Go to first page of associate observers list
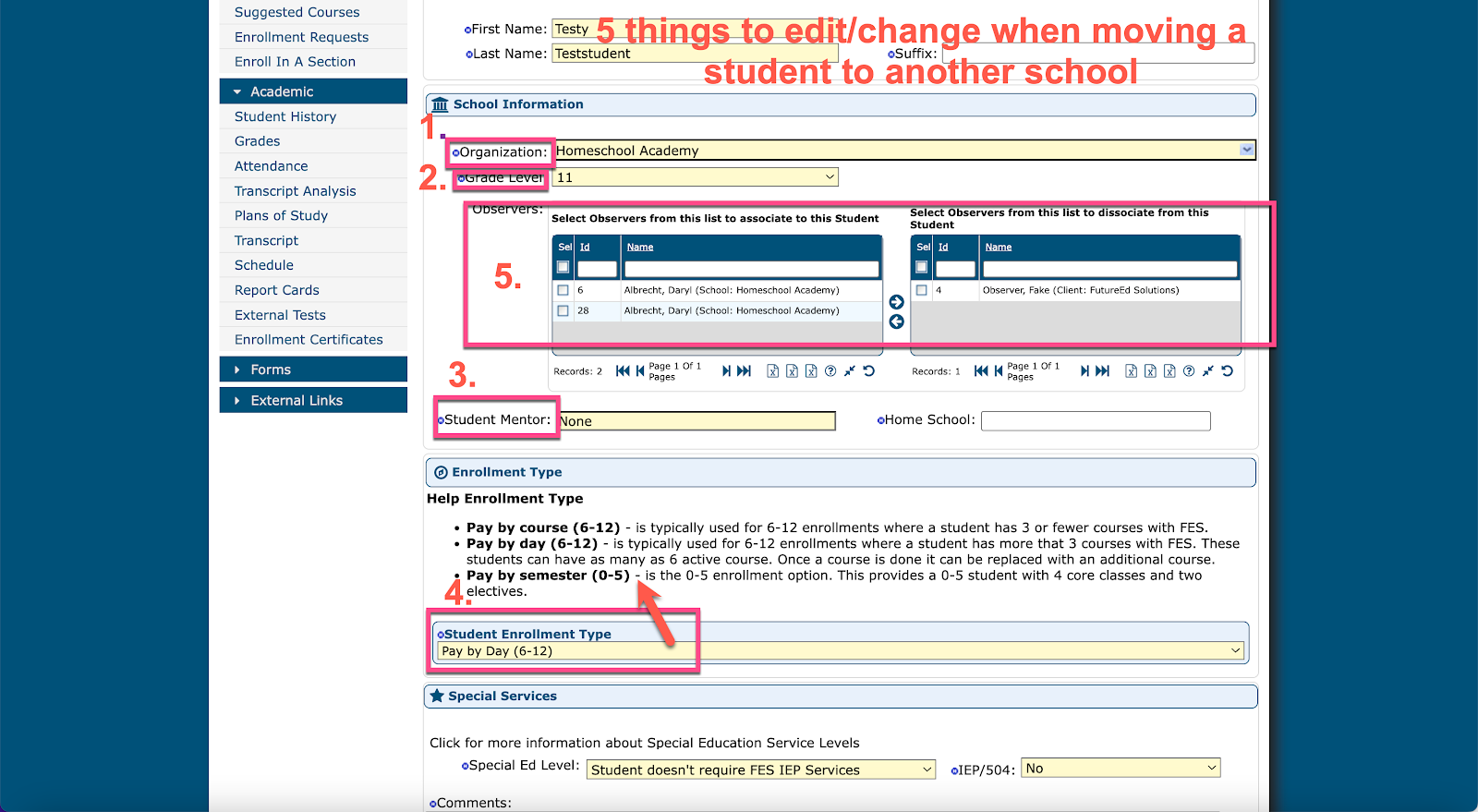 tap(623, 371)
